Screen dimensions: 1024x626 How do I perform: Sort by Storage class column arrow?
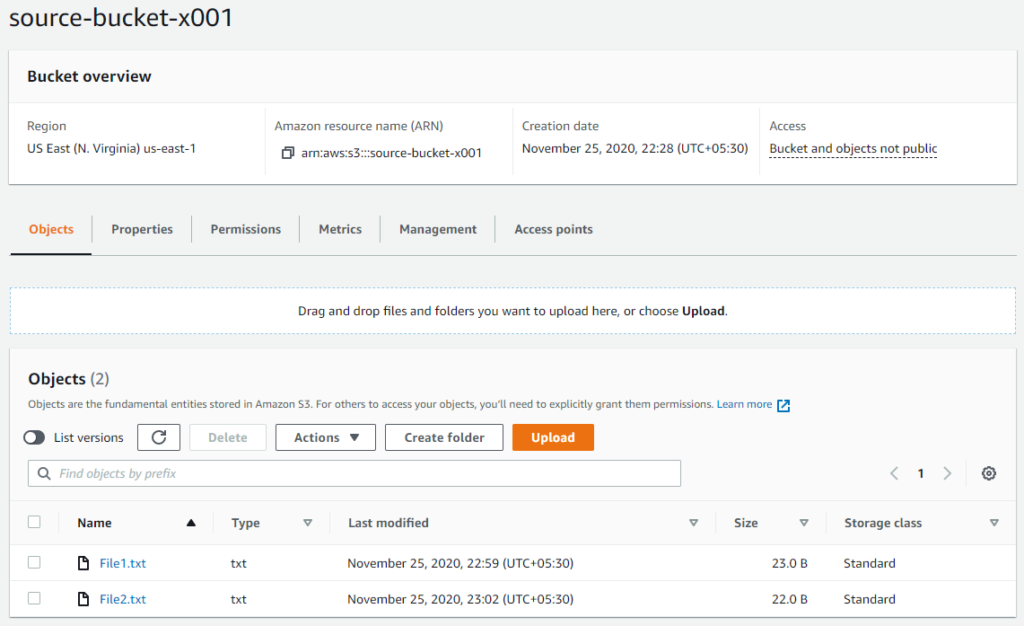coord(994,523)
